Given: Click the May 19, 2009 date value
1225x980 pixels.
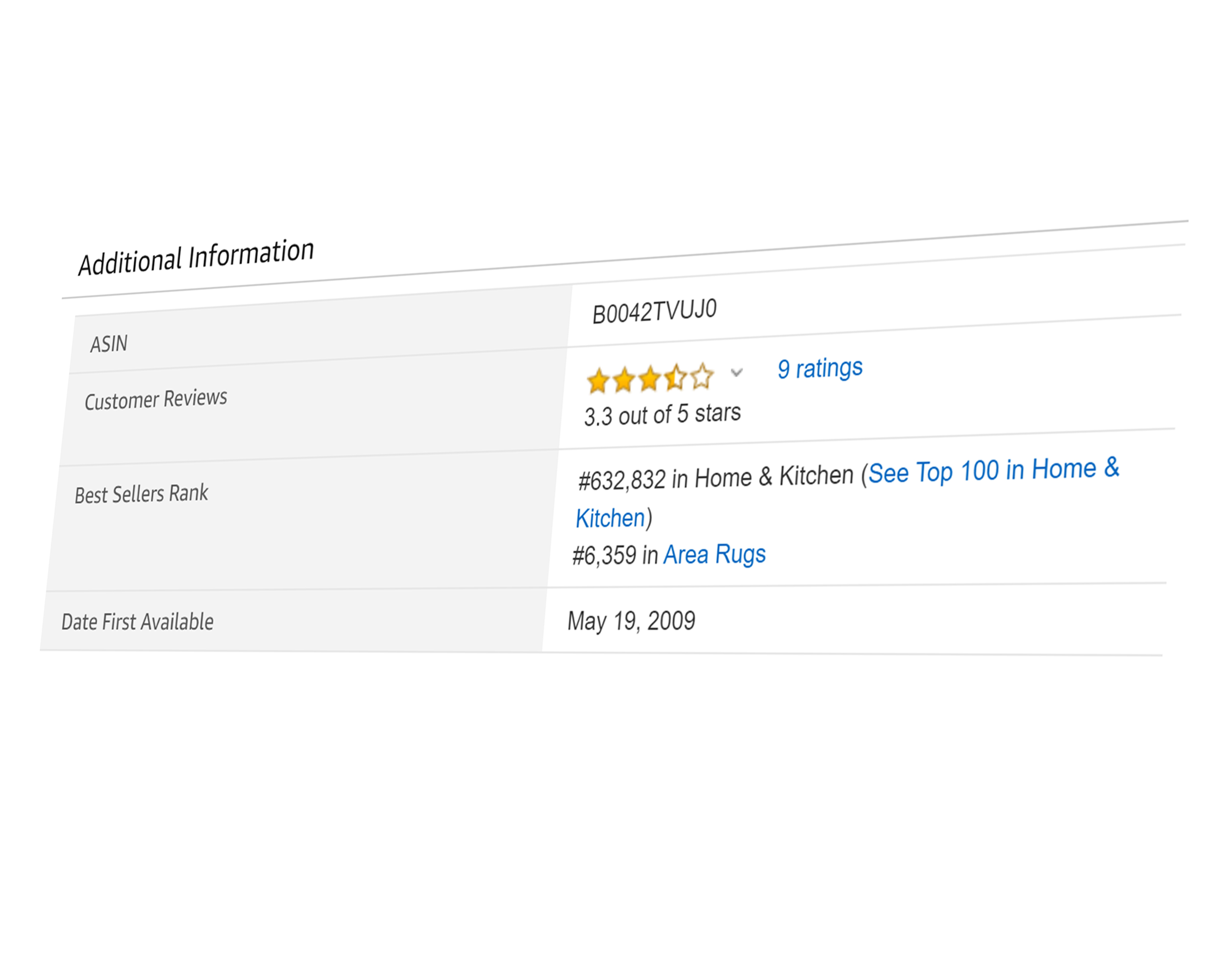Looking at the screenshot, I should click(631, 620).
